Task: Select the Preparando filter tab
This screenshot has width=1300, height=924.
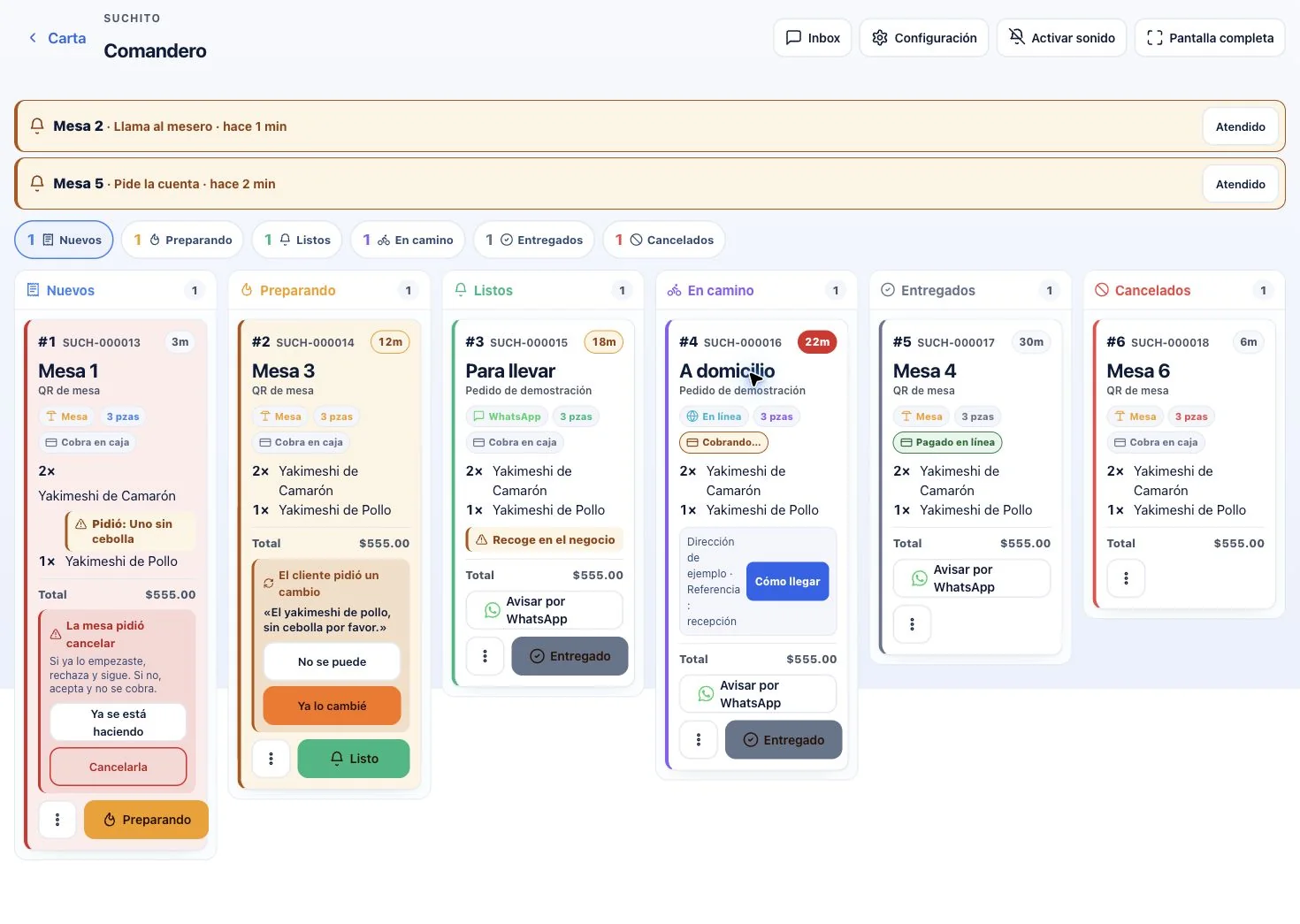Action: click(x=183, y=240)
